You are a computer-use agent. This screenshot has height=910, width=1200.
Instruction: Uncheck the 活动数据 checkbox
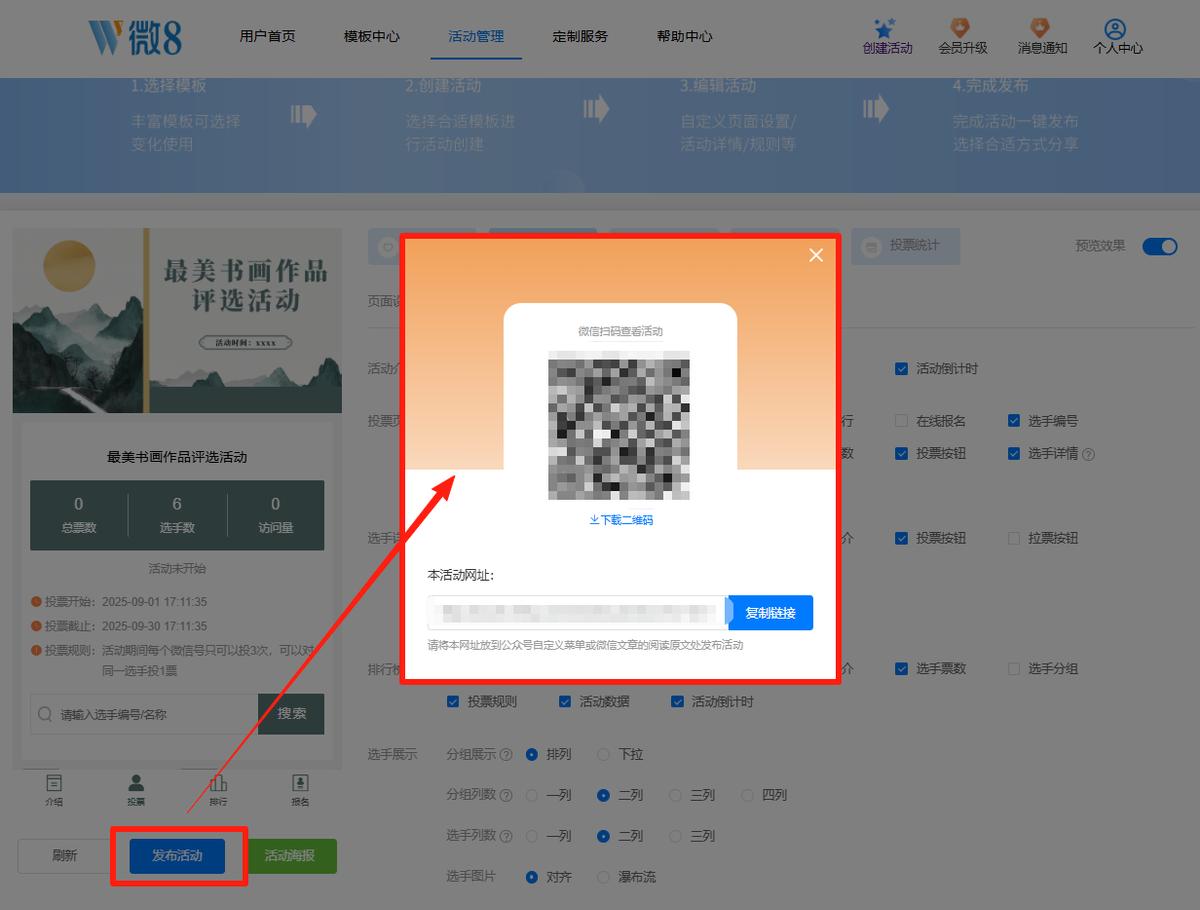[565, 701]
